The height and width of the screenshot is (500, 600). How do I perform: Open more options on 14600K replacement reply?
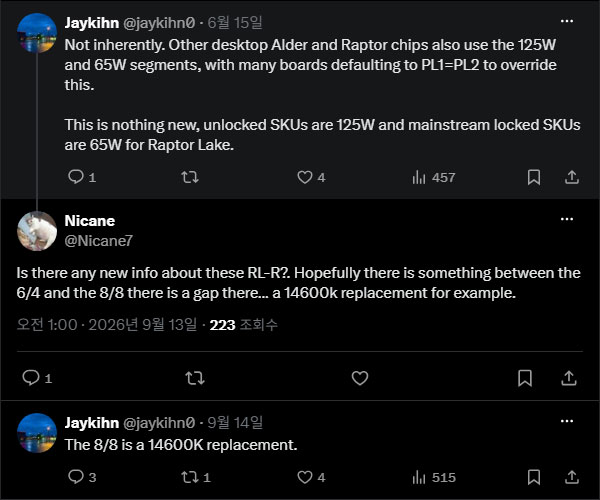[567, 421]
